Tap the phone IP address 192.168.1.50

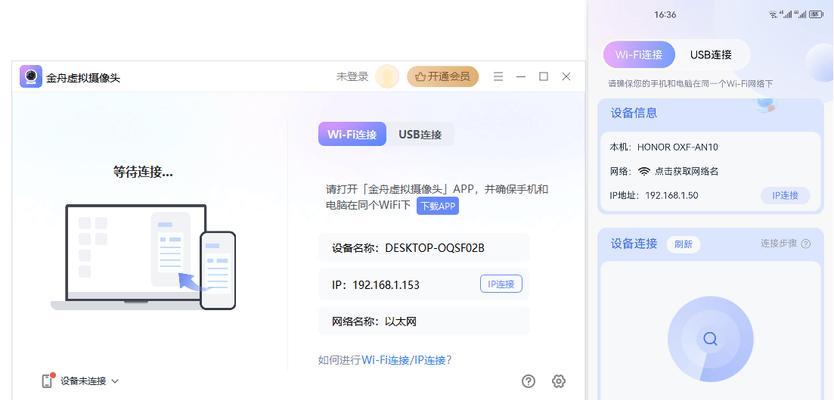click(x=671, y=195)
